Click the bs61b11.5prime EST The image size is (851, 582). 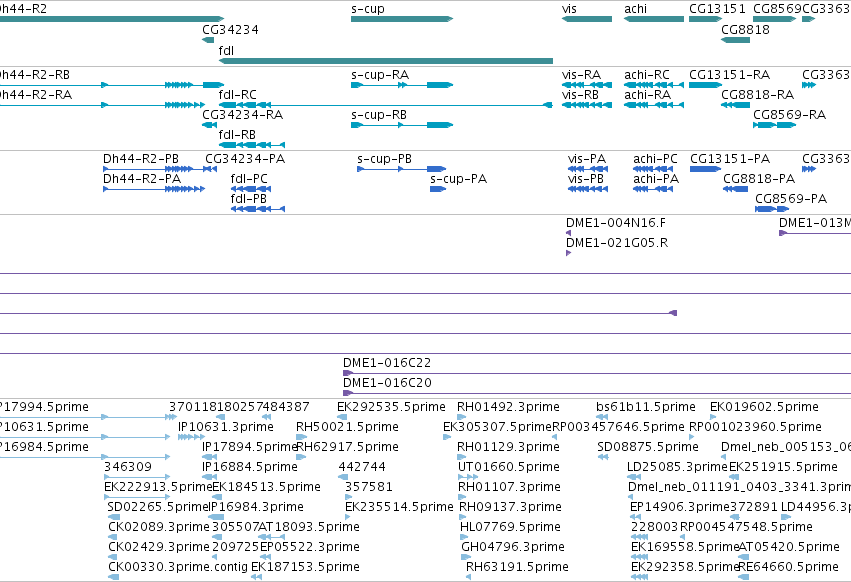tap(602, 417)
